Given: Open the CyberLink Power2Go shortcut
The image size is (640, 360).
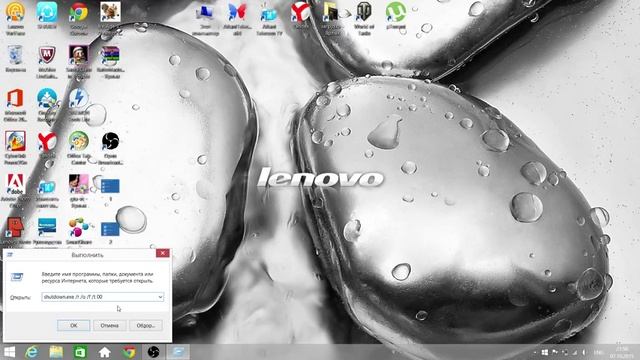Looking at the screenshot, I should tap(15, 148).
